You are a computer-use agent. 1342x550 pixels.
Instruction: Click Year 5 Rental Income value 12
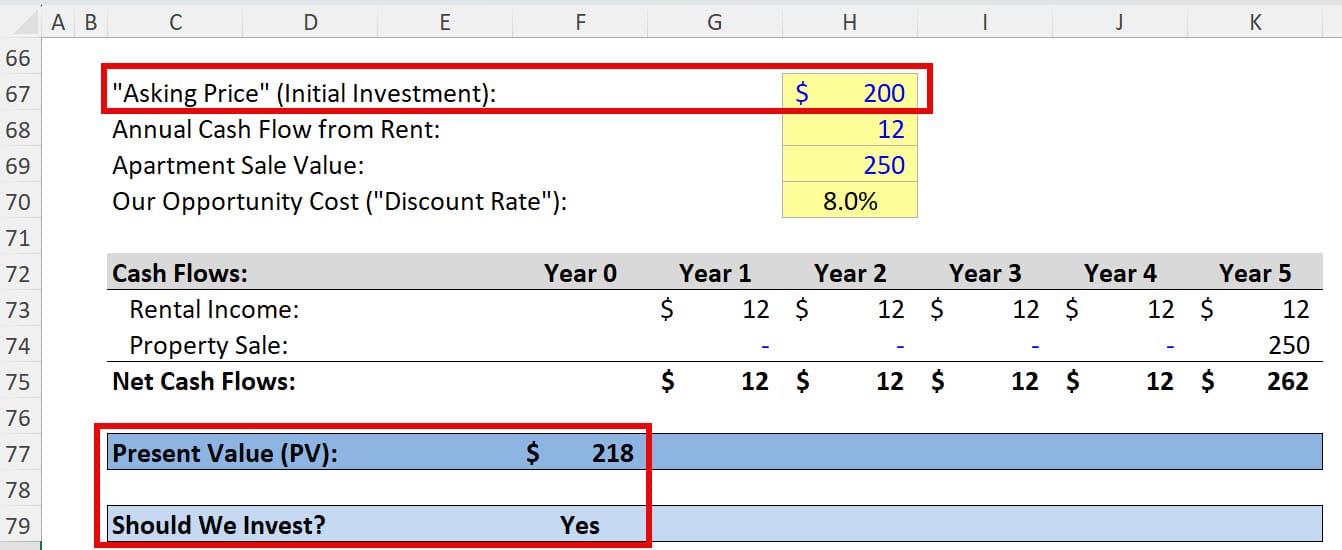click(1295, 310)
